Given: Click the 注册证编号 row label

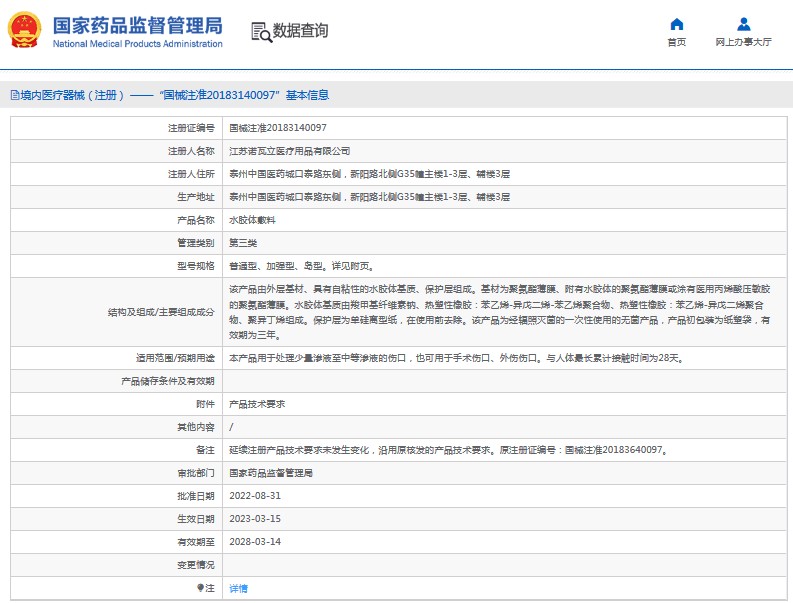Looking at the screenshot, I should (191, 128).
